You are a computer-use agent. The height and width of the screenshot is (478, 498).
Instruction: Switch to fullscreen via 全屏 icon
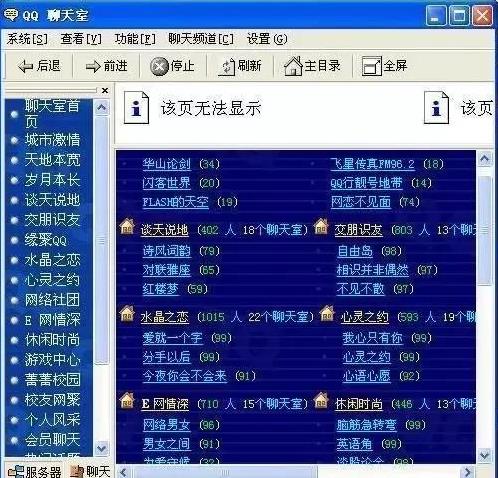click(372, 66)
